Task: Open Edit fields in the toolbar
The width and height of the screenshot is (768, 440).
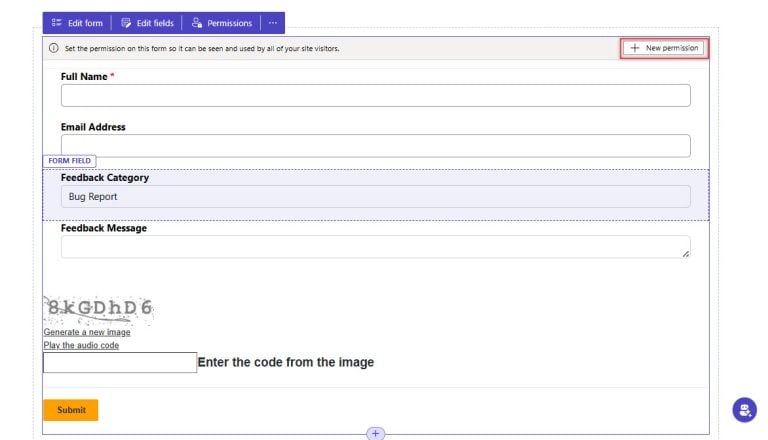Action: pyautogui.click(x=147, y=23)
